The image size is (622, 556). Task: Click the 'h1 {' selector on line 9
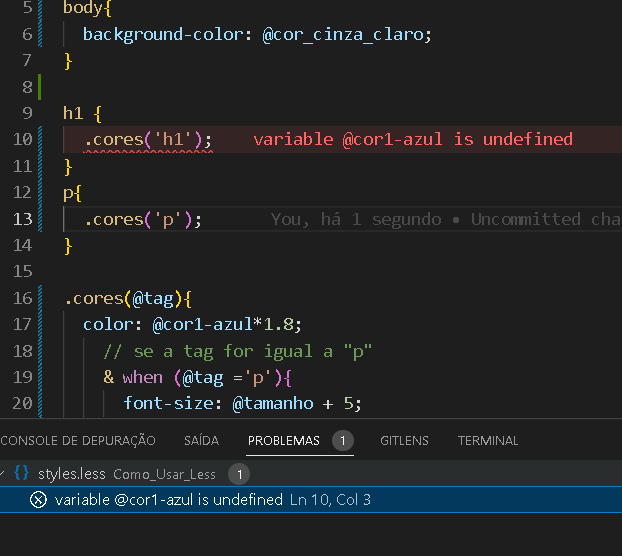83,113
